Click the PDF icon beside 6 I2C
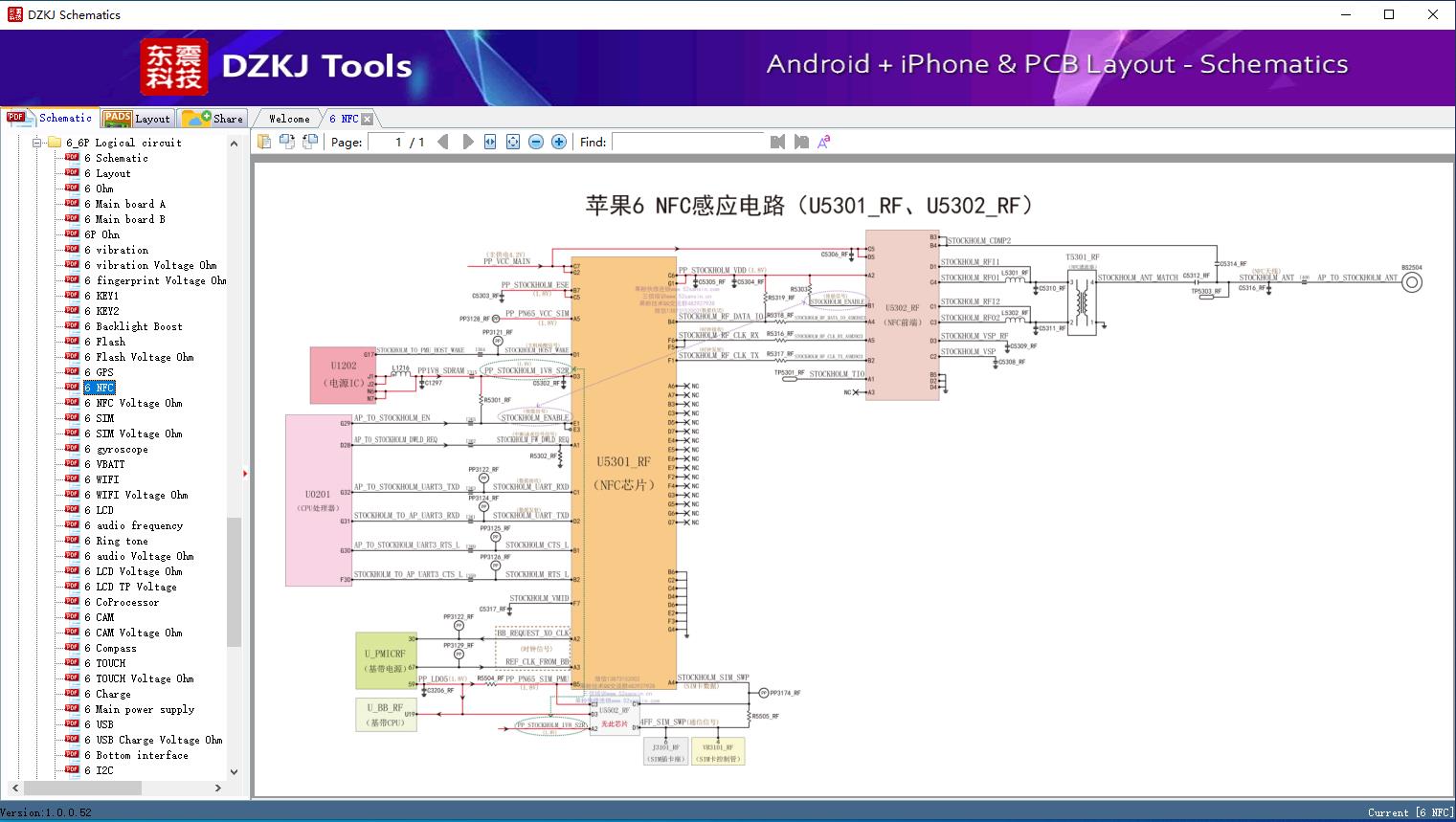This screenshot has height=822, width=1456. (x=72, y=770)
